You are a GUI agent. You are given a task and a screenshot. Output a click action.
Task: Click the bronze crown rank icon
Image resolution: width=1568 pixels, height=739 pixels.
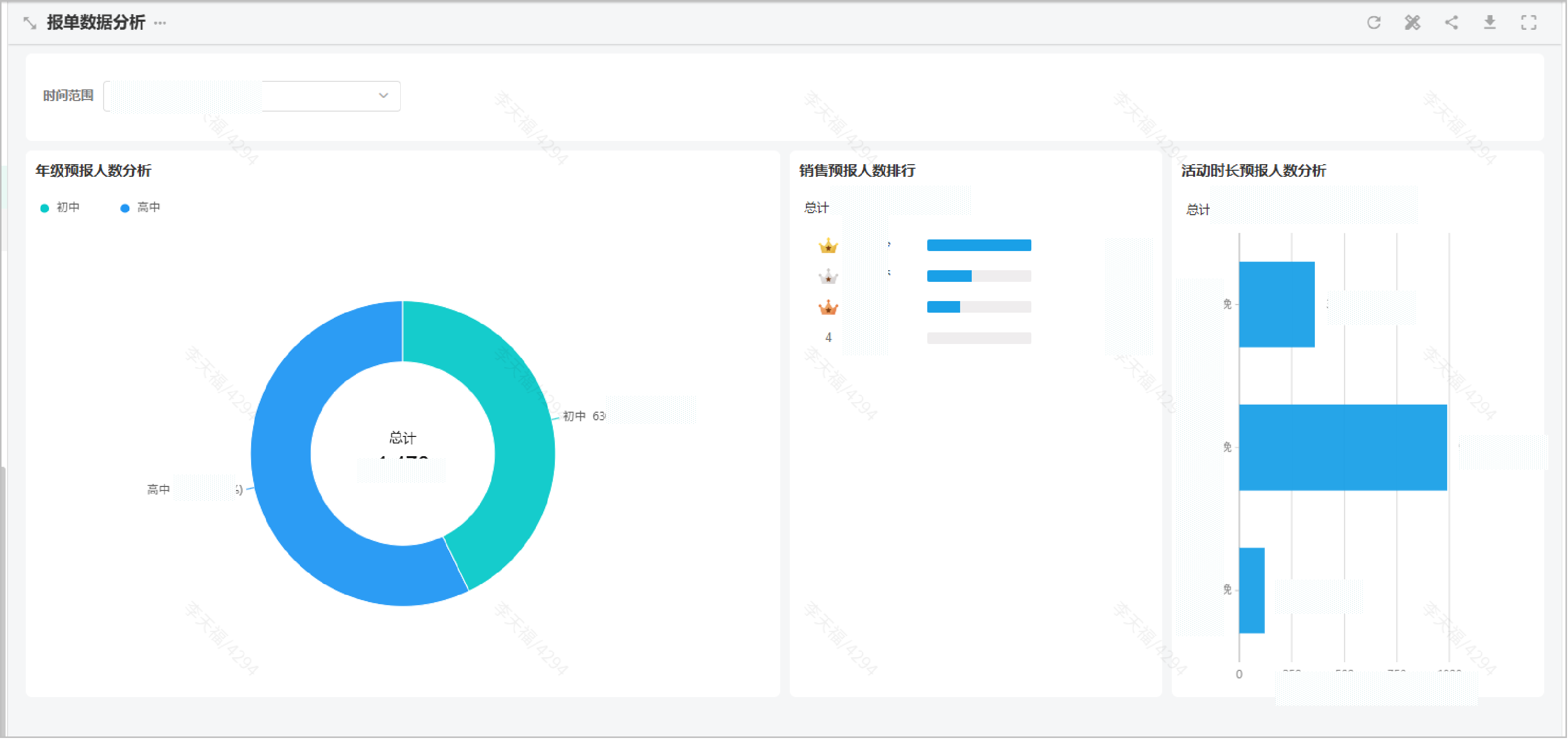click(828, 308)
